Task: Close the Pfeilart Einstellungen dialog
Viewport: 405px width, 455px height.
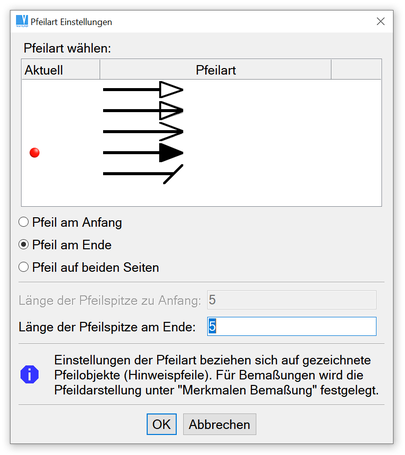Action: pos(380,21)
